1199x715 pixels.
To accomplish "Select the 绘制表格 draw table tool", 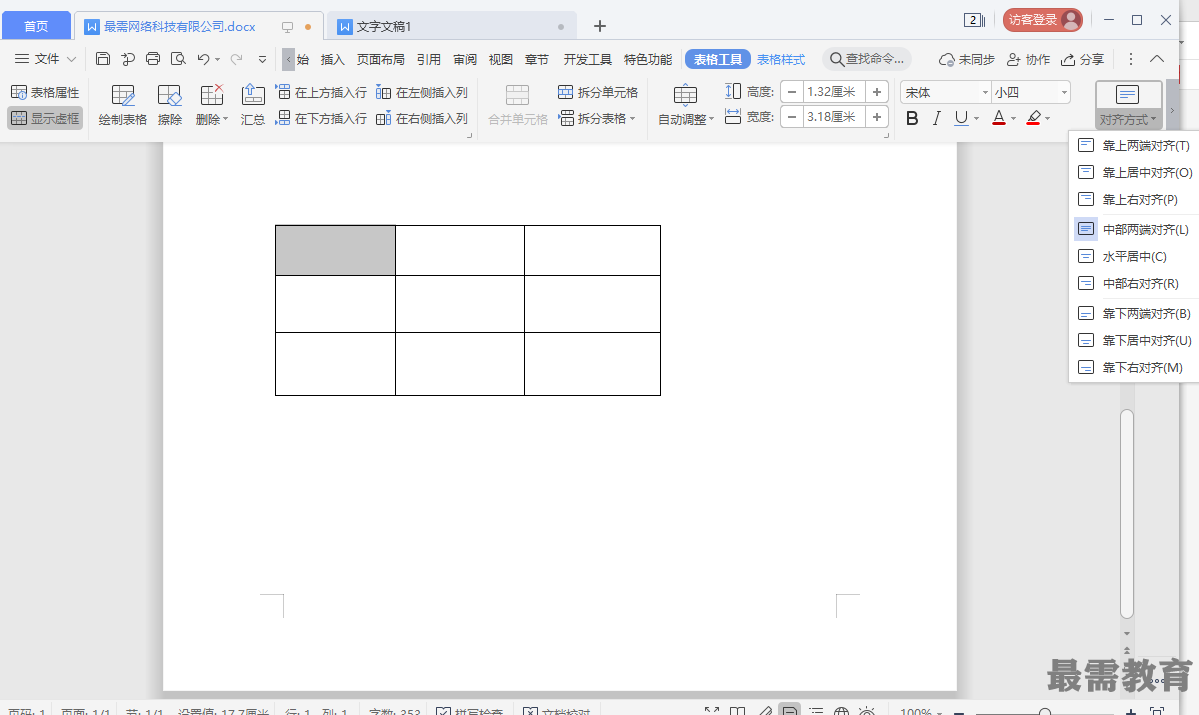I will tap(122, 105).
